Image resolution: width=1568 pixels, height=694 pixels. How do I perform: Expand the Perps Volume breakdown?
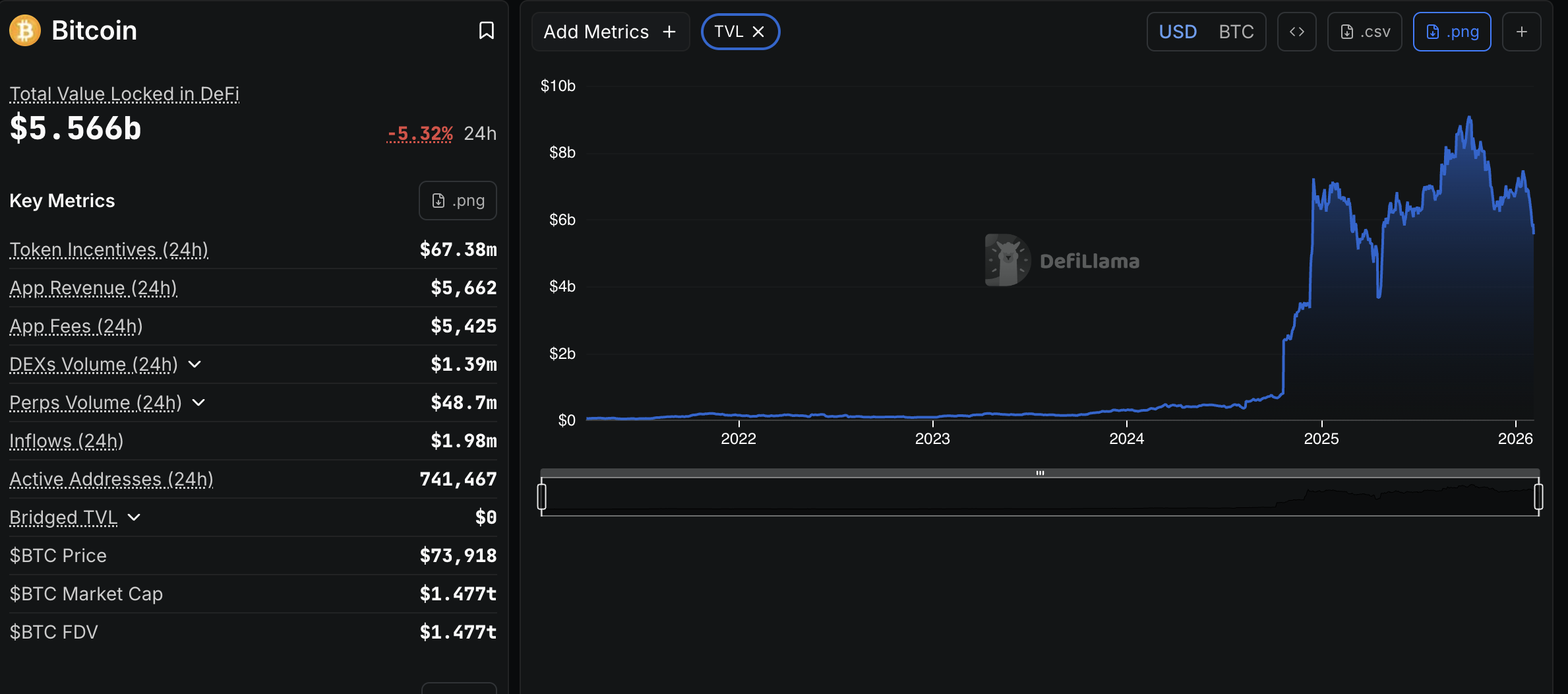pos(199,402)
